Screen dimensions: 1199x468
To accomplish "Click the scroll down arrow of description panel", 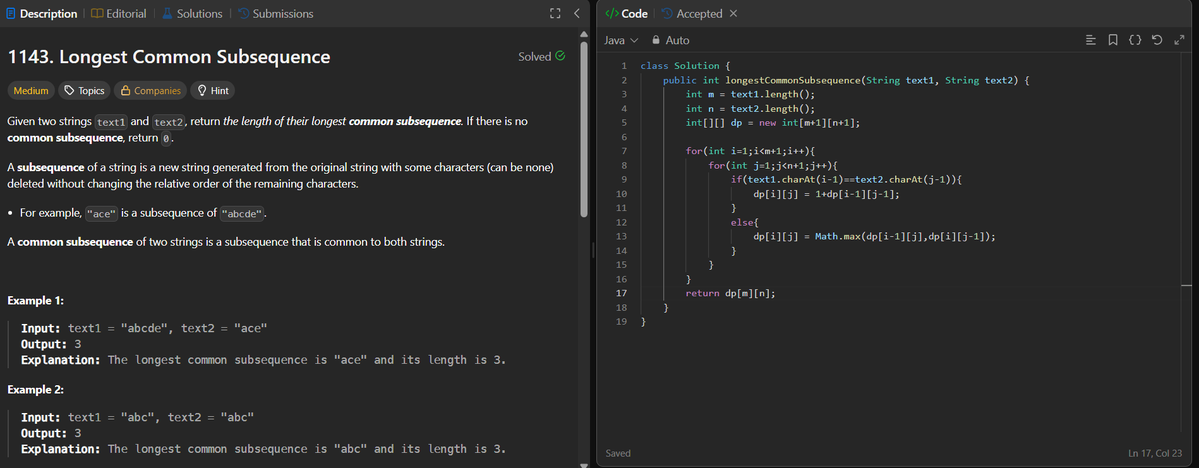I will pyautogui.click(x=583, y=463).
